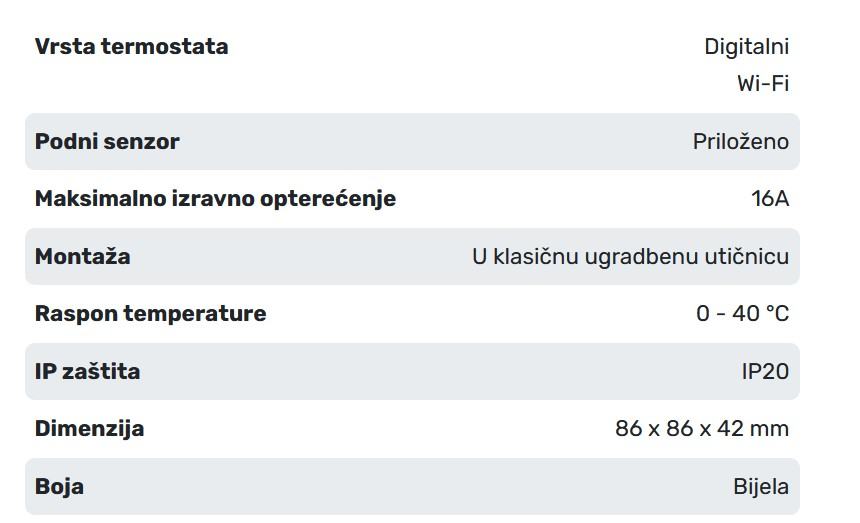Select the '86 x 86 x 42 mm' value

pyautogui.click(x=702, y=429)
